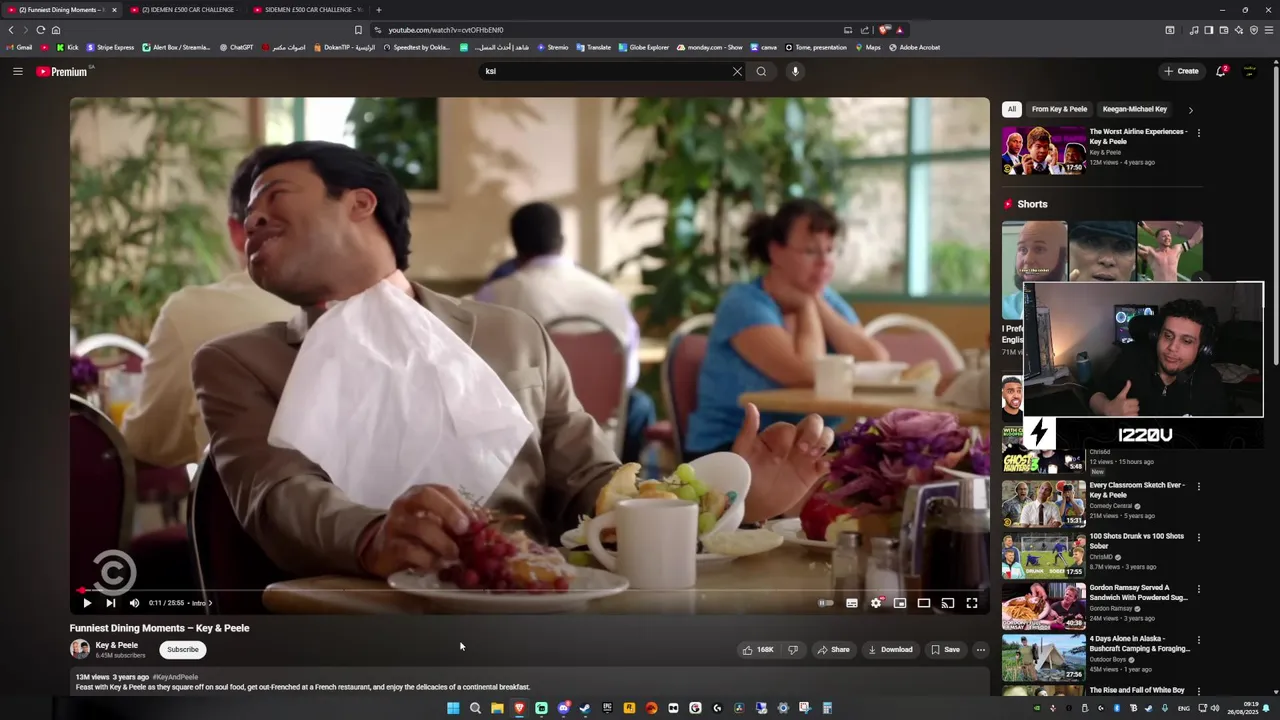
Task: Open the YouTube hamburger guide menu
Action: [x=18, y=71]
